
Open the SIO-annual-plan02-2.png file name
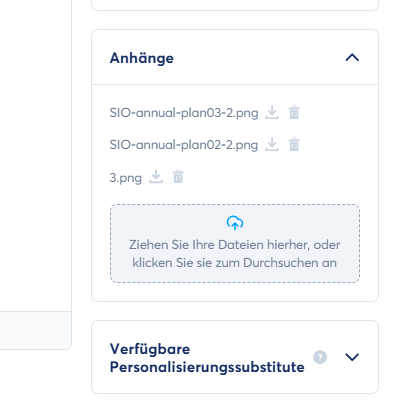tap(184, 145)
